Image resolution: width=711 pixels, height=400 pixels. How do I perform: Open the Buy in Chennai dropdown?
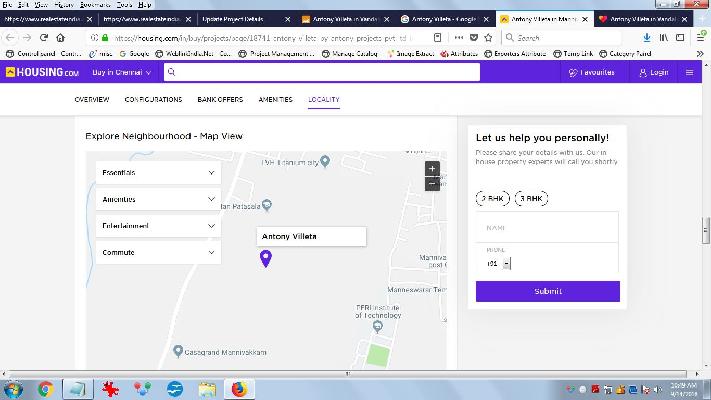click(x=121, y=73)
